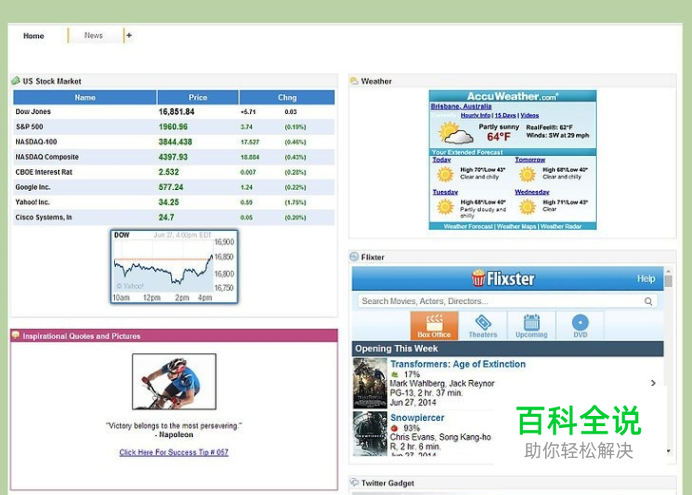This screenshot has height=495, width=692.
Task: Click the partly sunny current weather icon
Action: coord(455,133)
